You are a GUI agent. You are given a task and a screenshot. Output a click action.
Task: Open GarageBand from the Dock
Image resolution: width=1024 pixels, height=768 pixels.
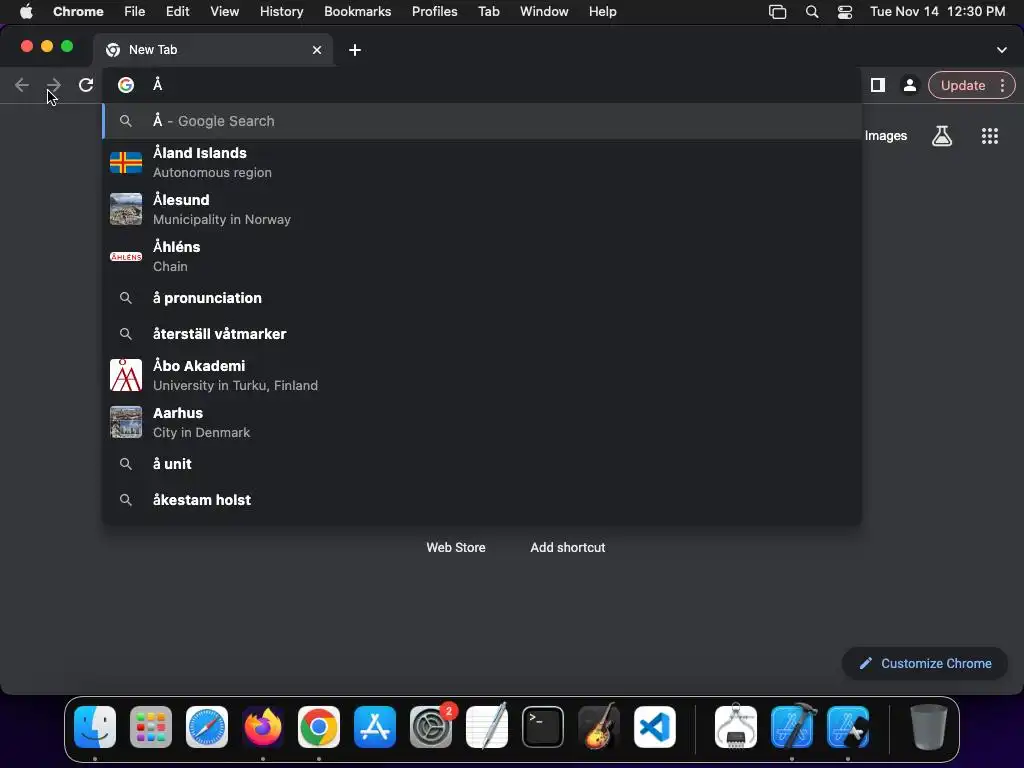click(x=599, y=726)
